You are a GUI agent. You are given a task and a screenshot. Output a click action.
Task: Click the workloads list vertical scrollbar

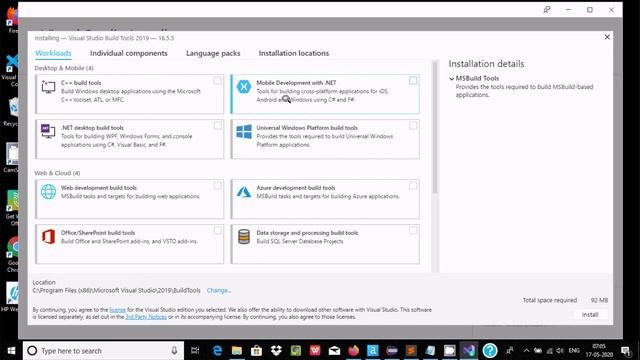pyautogui.click(x=435, y=127)
